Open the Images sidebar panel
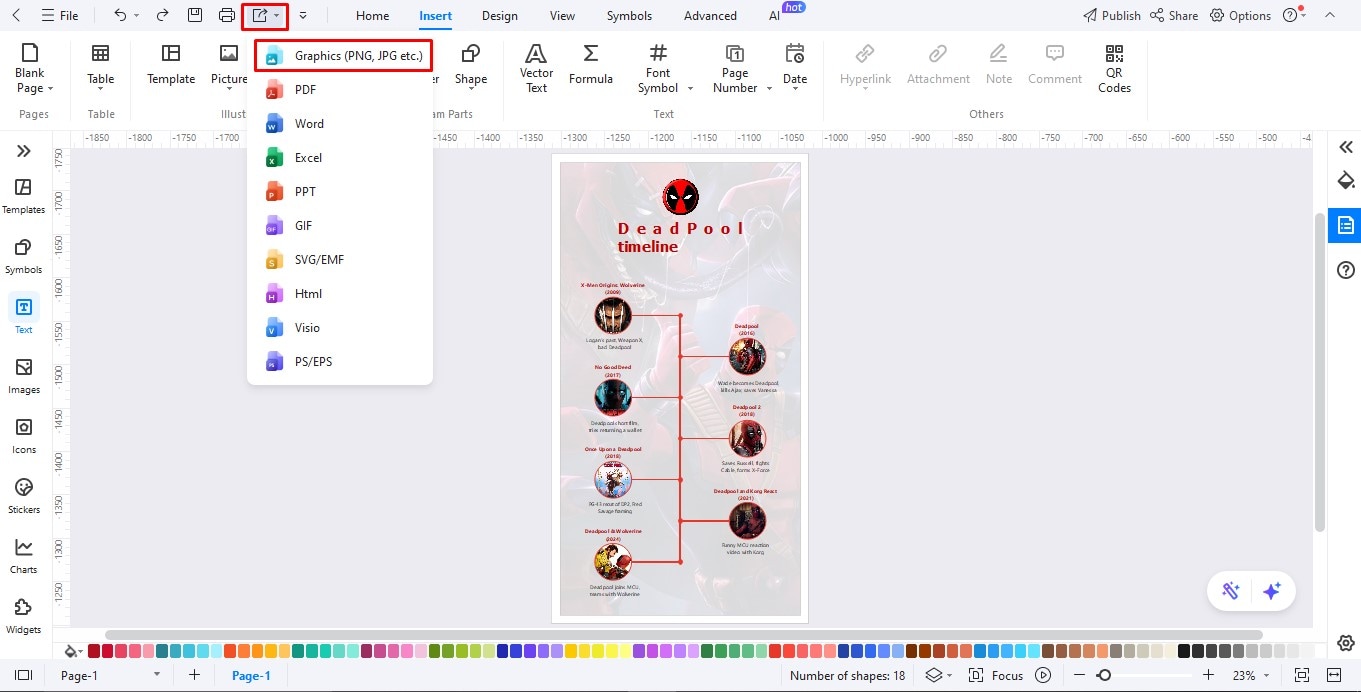The image size is (1361, 692). (24, 376)
